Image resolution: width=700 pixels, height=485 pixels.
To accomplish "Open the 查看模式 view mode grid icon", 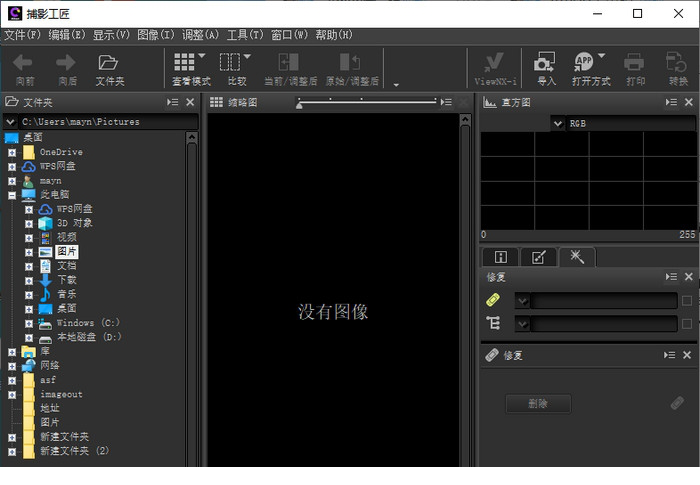I will (185, 63).
